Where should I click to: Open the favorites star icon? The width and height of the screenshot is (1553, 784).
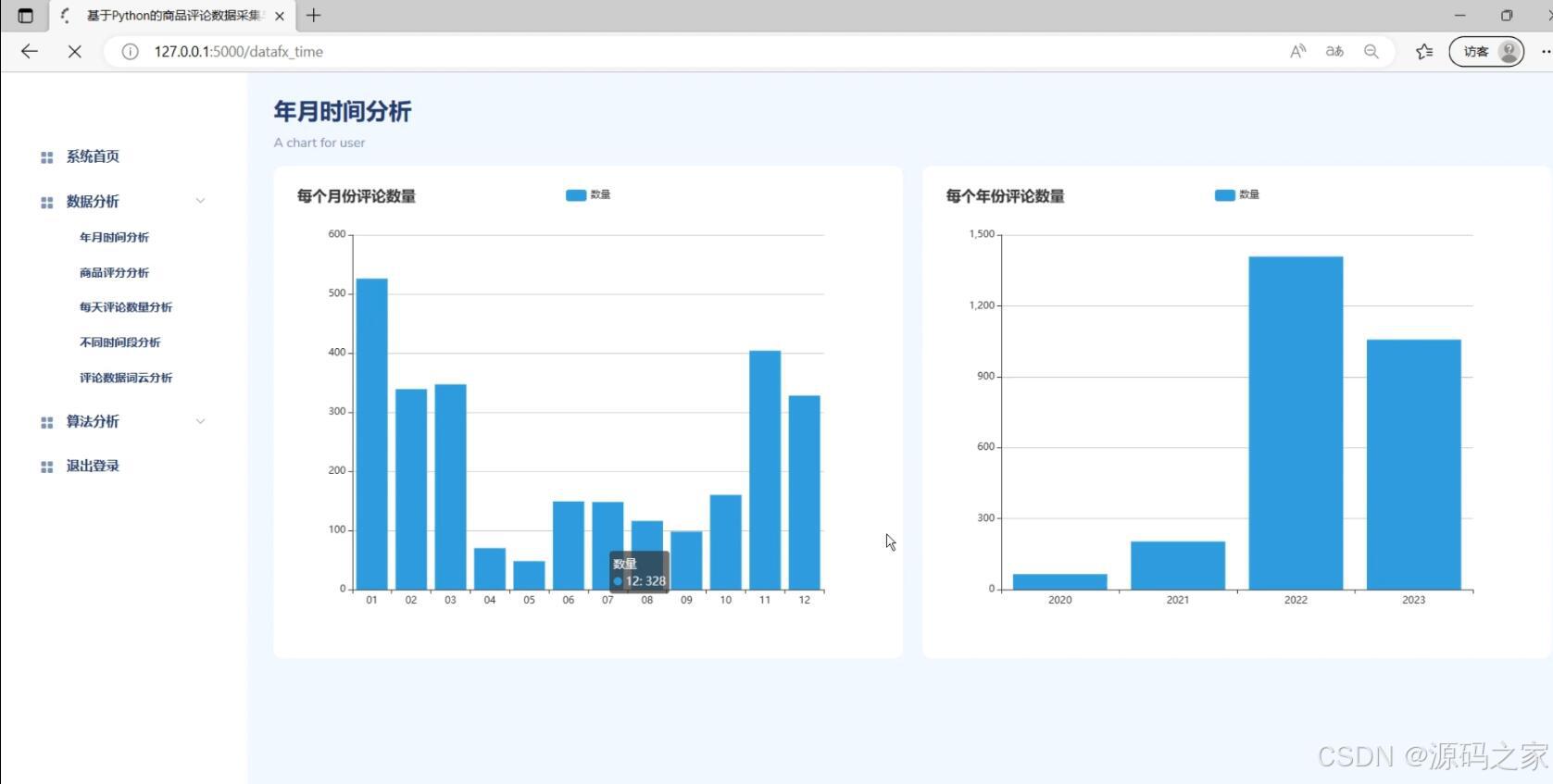pyautogui.click(x=1424, y=52)
